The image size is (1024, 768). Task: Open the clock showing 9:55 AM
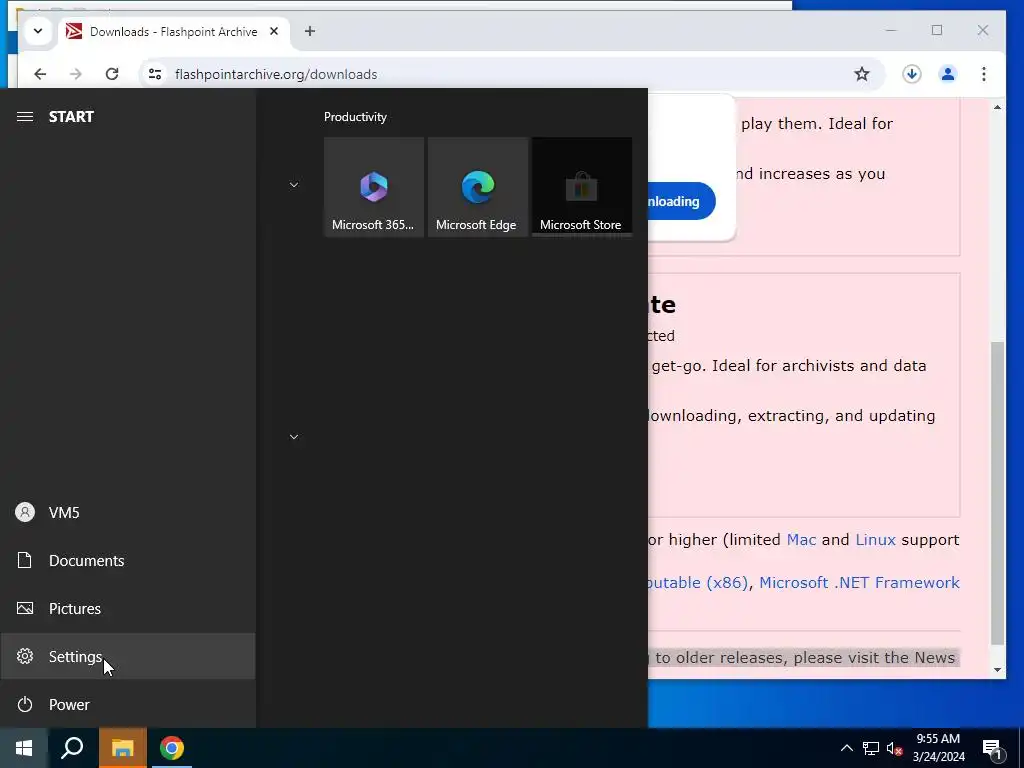click(x=938, y=748)
